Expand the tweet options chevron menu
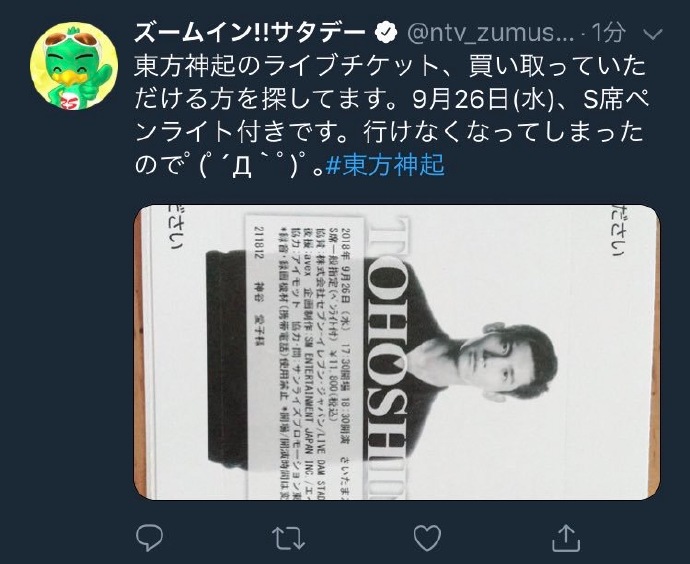Image resolution: width=690 pixels, height=564 pixels. pos(653,34)
